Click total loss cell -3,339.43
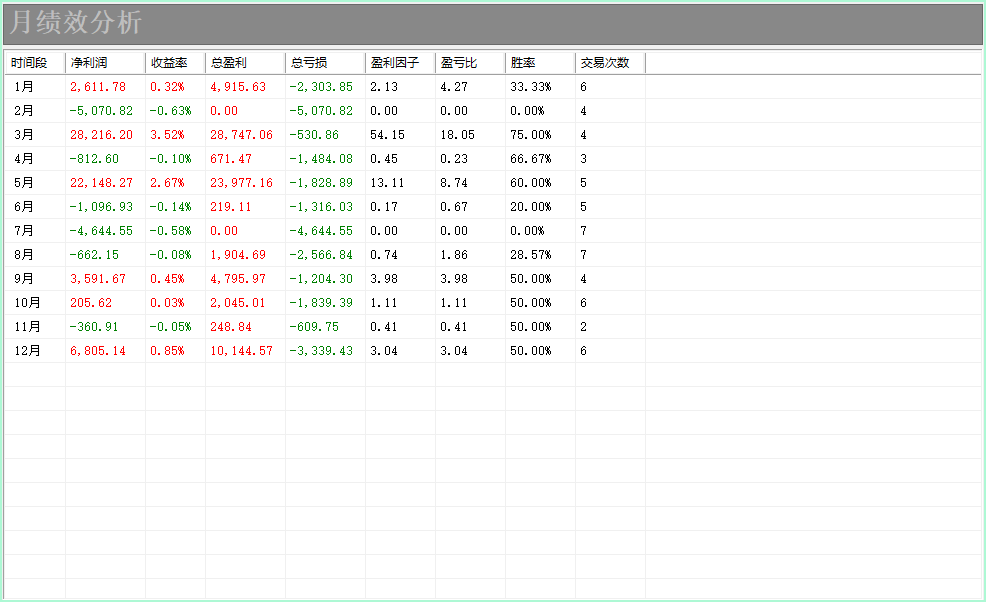The image size is (986, 602). pos(321,350)
